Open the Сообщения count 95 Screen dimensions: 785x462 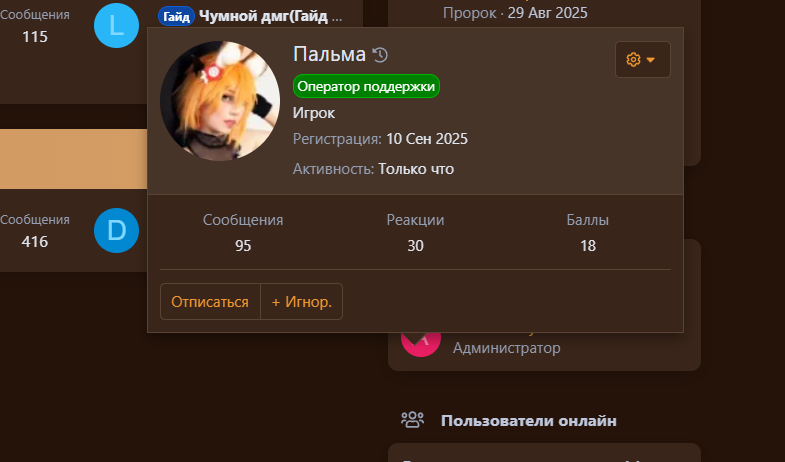point(243,246)
